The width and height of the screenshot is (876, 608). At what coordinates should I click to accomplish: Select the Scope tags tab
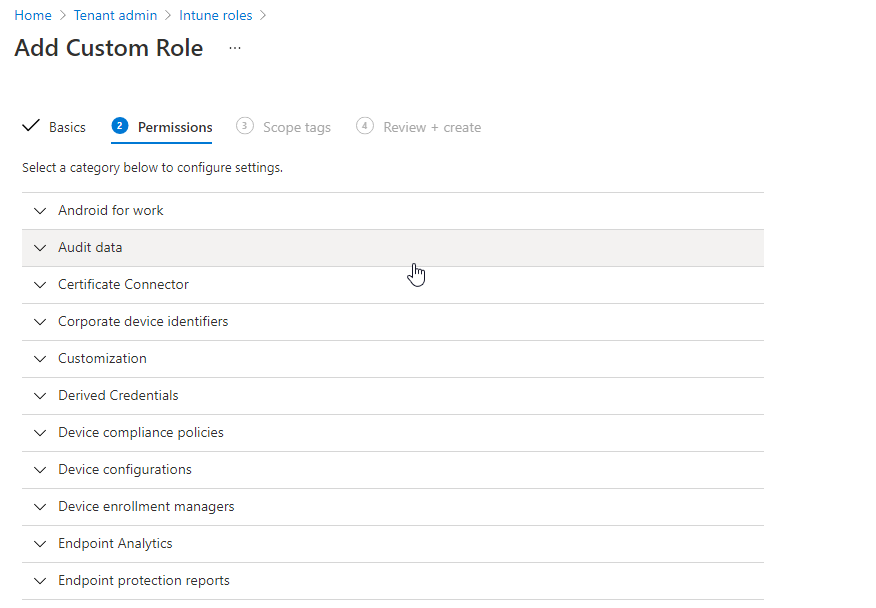pos(296,127)
